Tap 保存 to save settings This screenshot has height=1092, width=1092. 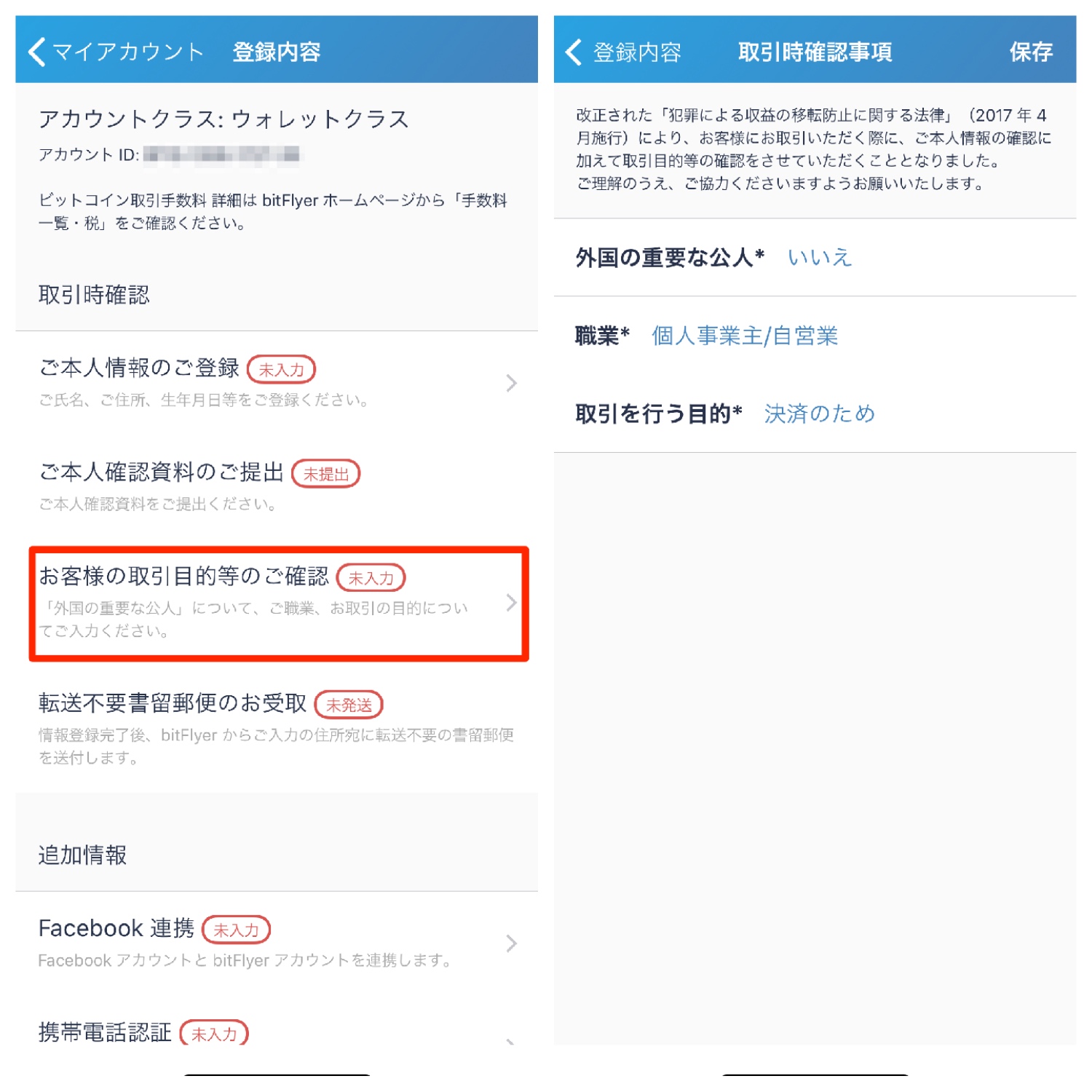[1030, 52]
